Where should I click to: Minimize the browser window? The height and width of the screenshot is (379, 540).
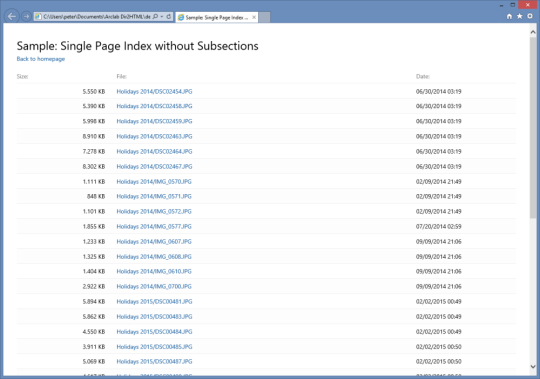[x=501, y=5]
